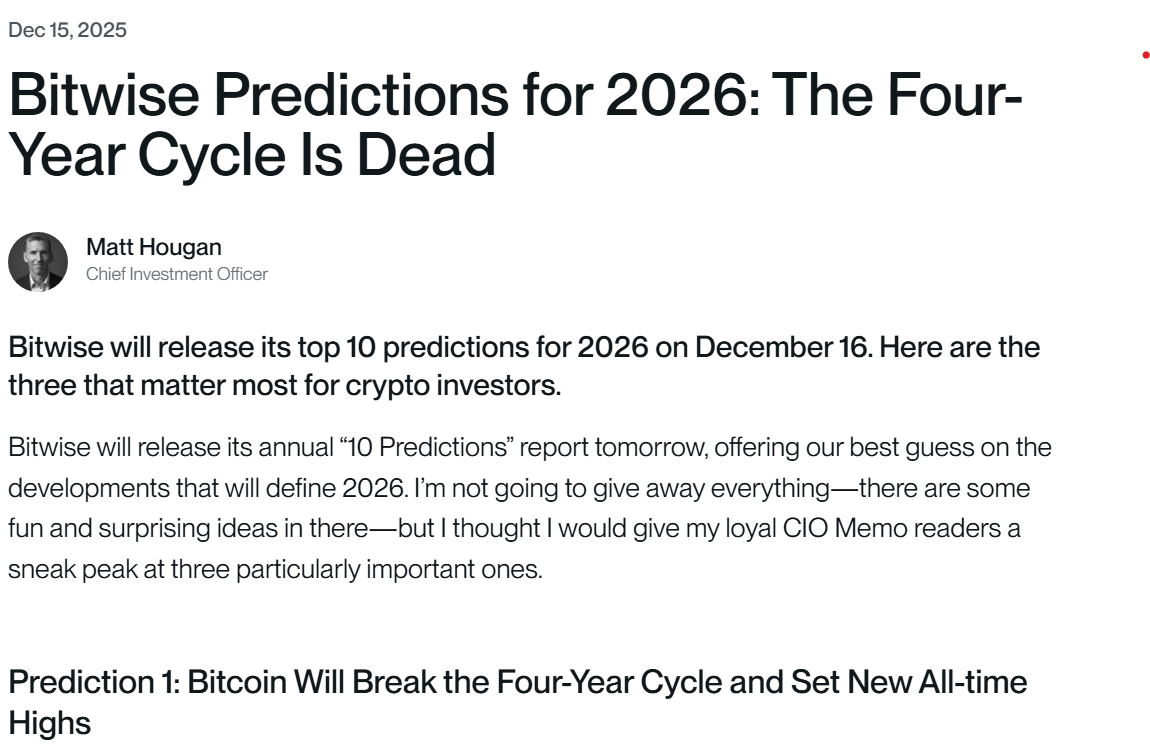Click the word "Highs" ending the Prediction heading
Viewport: 1150px width, 753px height.
point(49,723)
